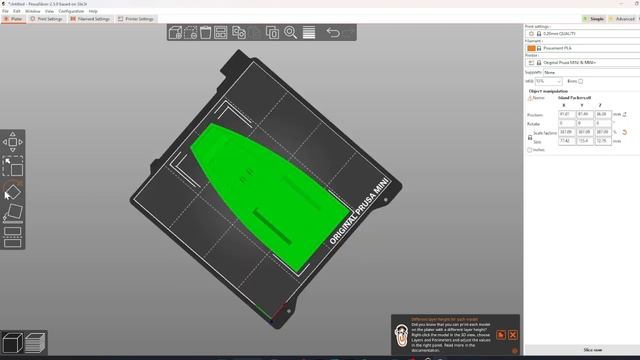This screenshot has height=360, width=640.
Task: Click the Filament preset lock icon
Action: pos(539,48)
